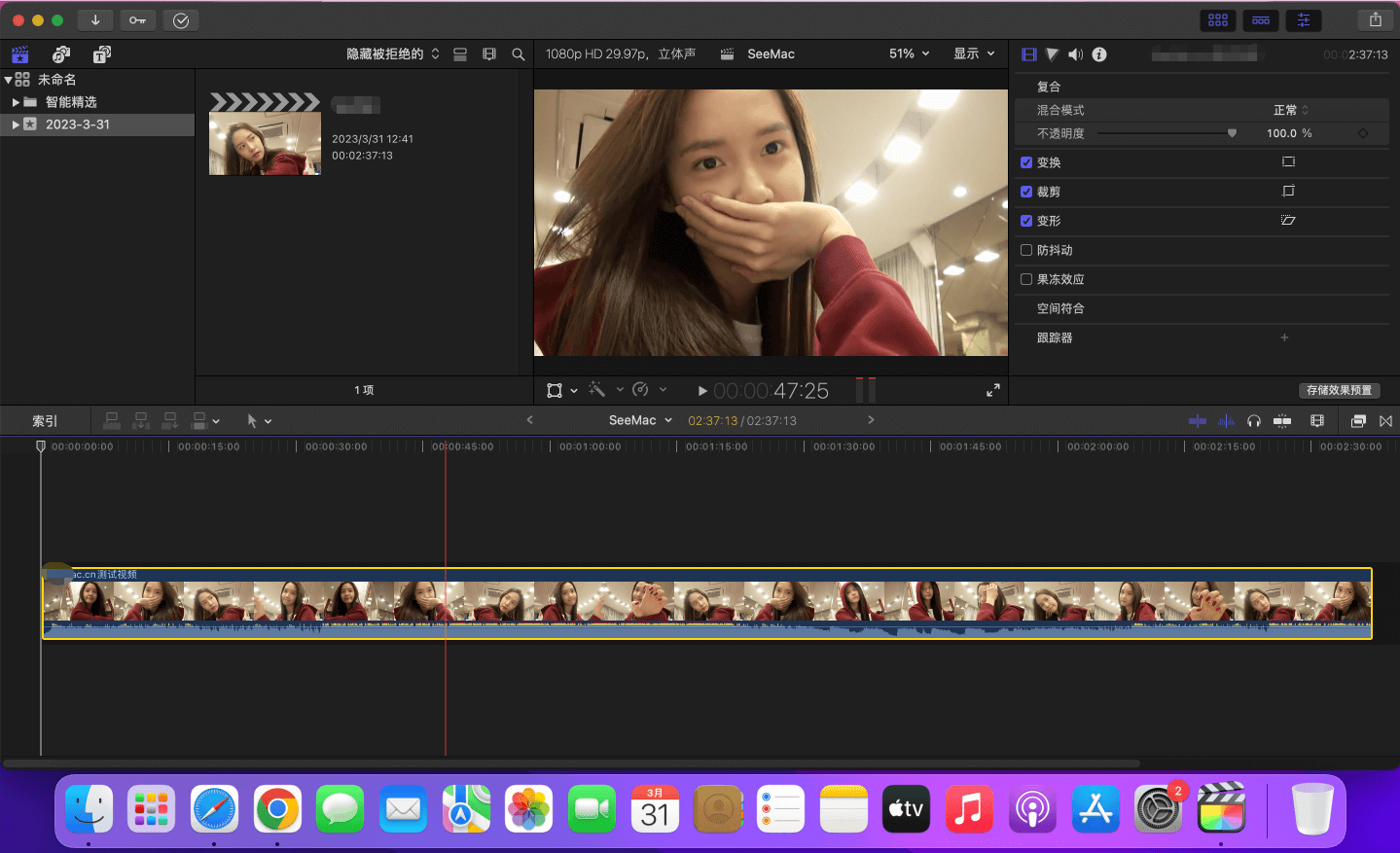
Task: Click the 索引 timeline index button
Action: click(45, 421)
